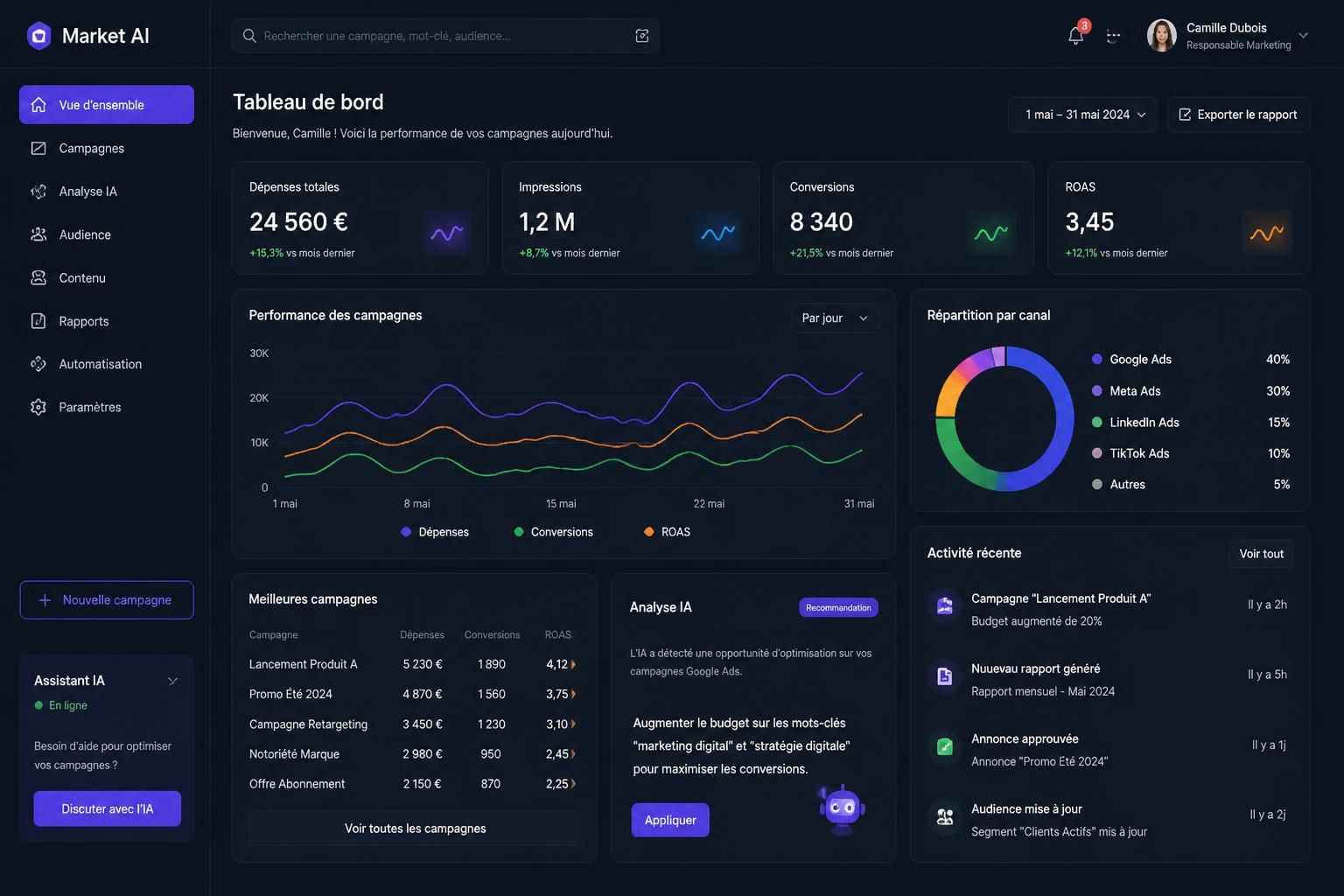Click the Conversions trend icon
The image size is (1344, 896).
coord(990,233)
